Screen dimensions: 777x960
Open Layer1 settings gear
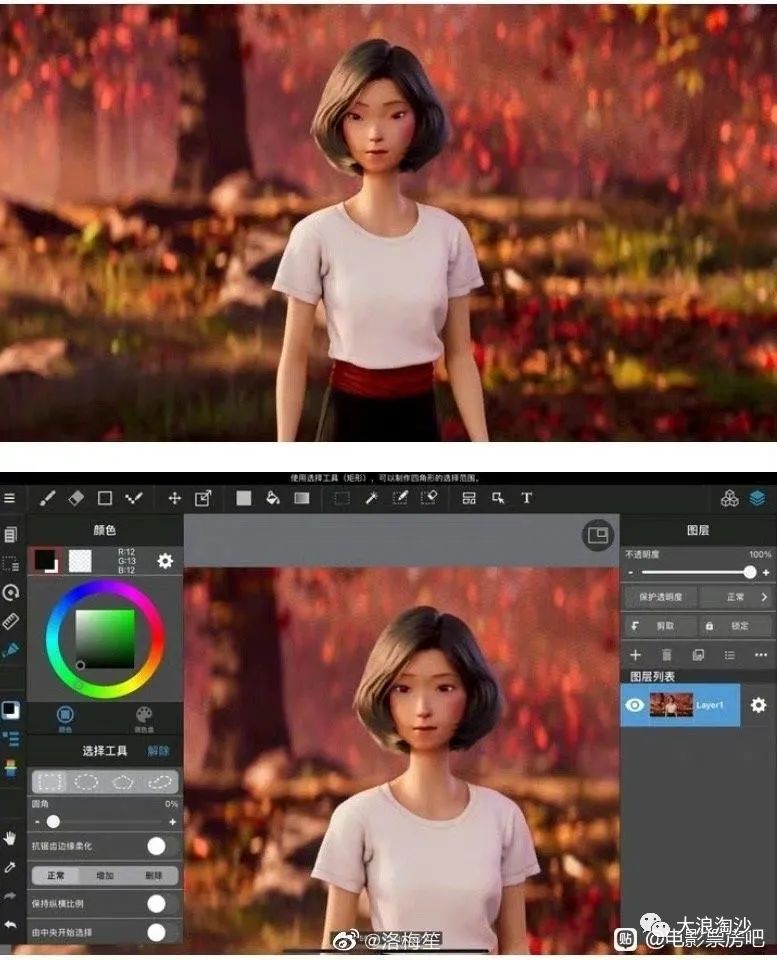click(x=758, y=705)
